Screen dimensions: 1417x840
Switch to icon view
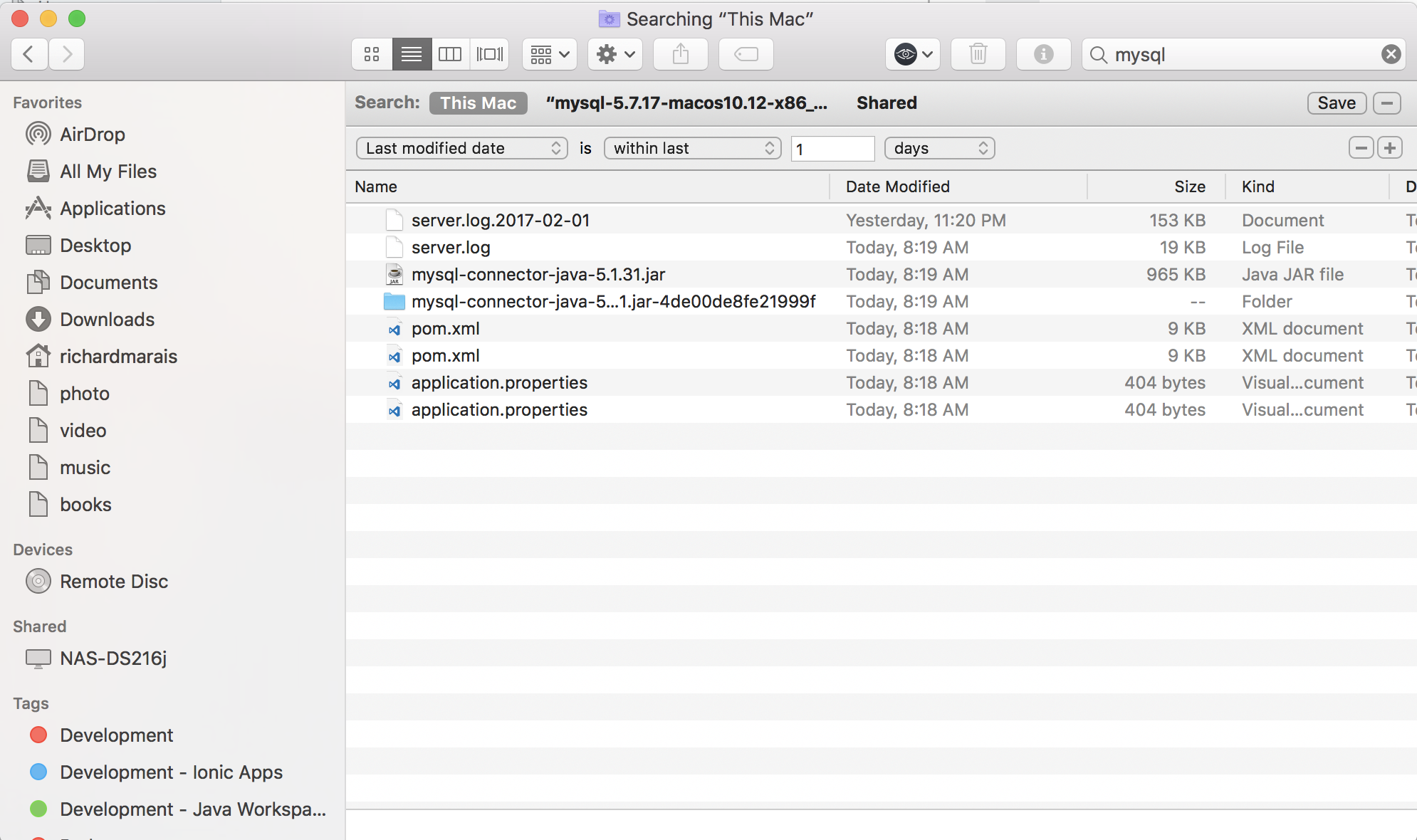point(372,54)
